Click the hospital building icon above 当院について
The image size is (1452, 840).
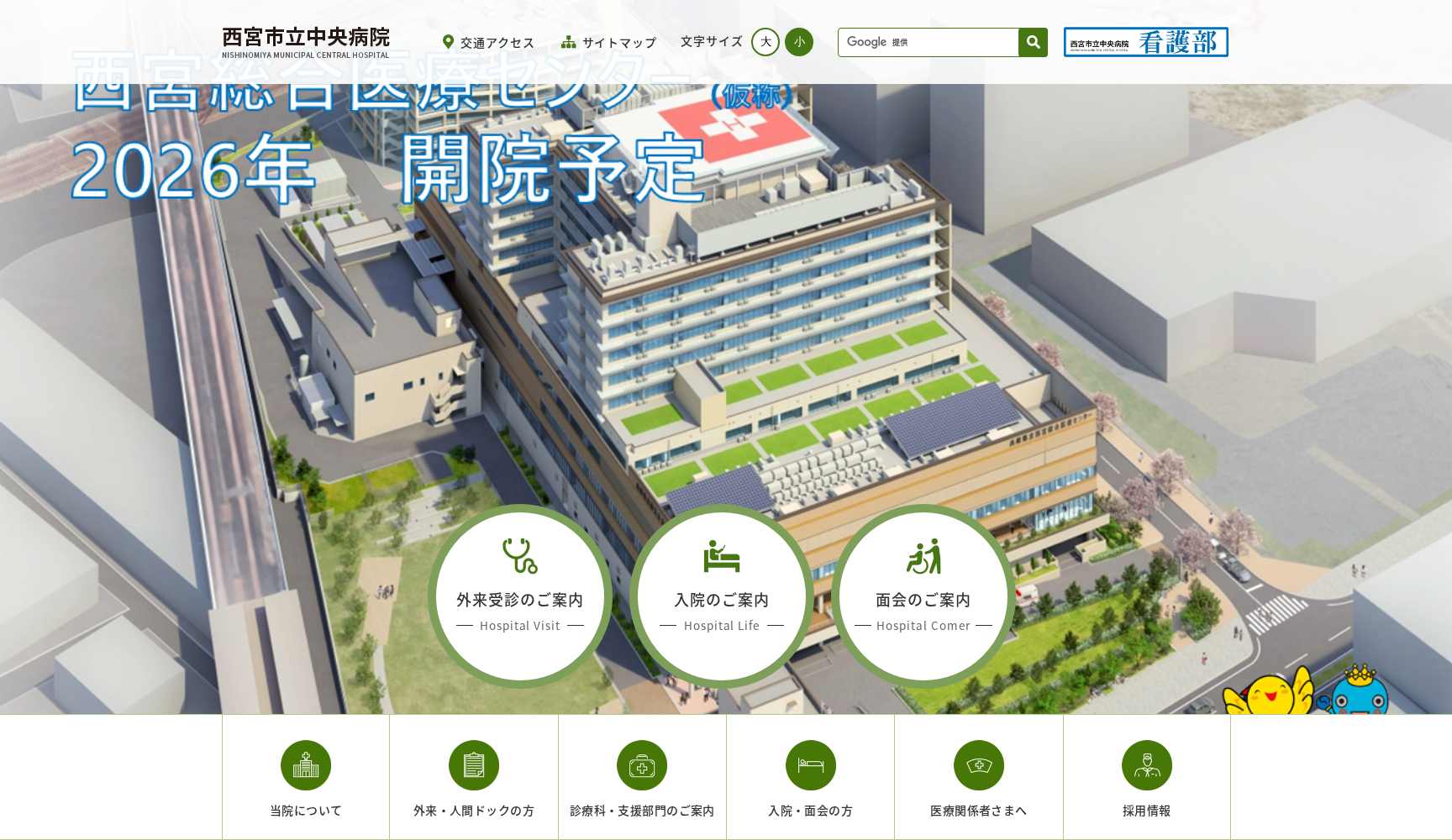coord(305,765)
